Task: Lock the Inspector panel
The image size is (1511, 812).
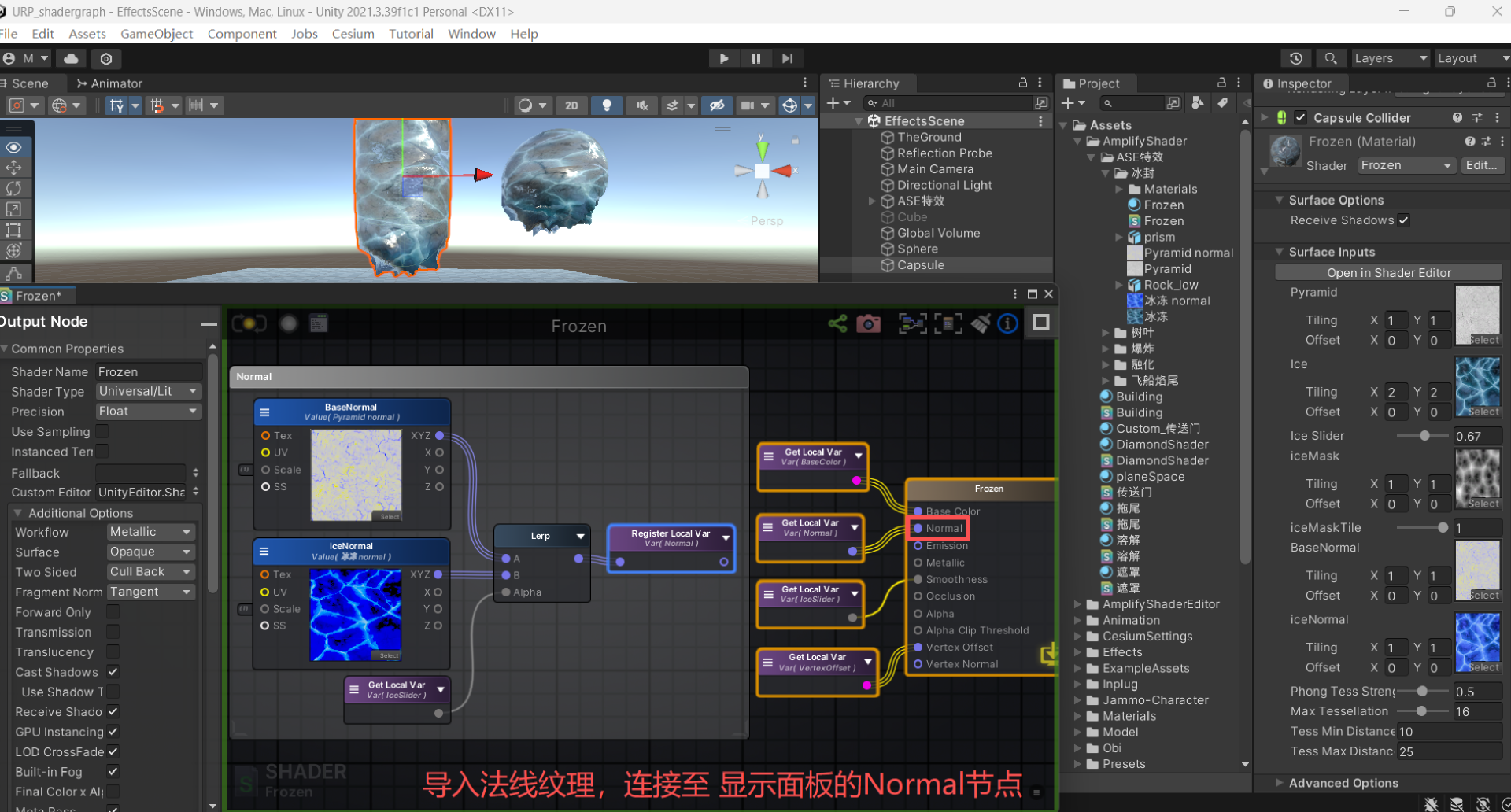Action: pos(1491,83)
